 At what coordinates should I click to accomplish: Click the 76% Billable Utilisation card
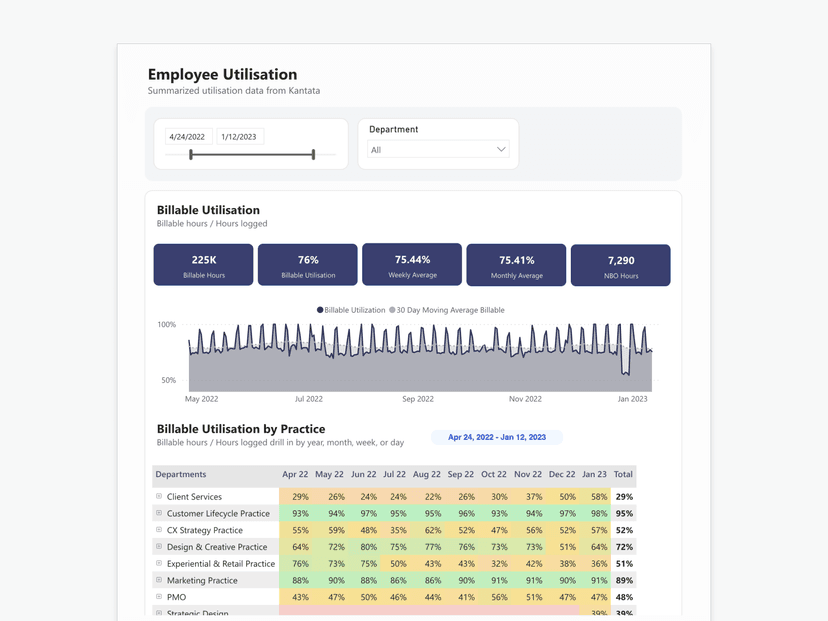[x=307, y=264]
